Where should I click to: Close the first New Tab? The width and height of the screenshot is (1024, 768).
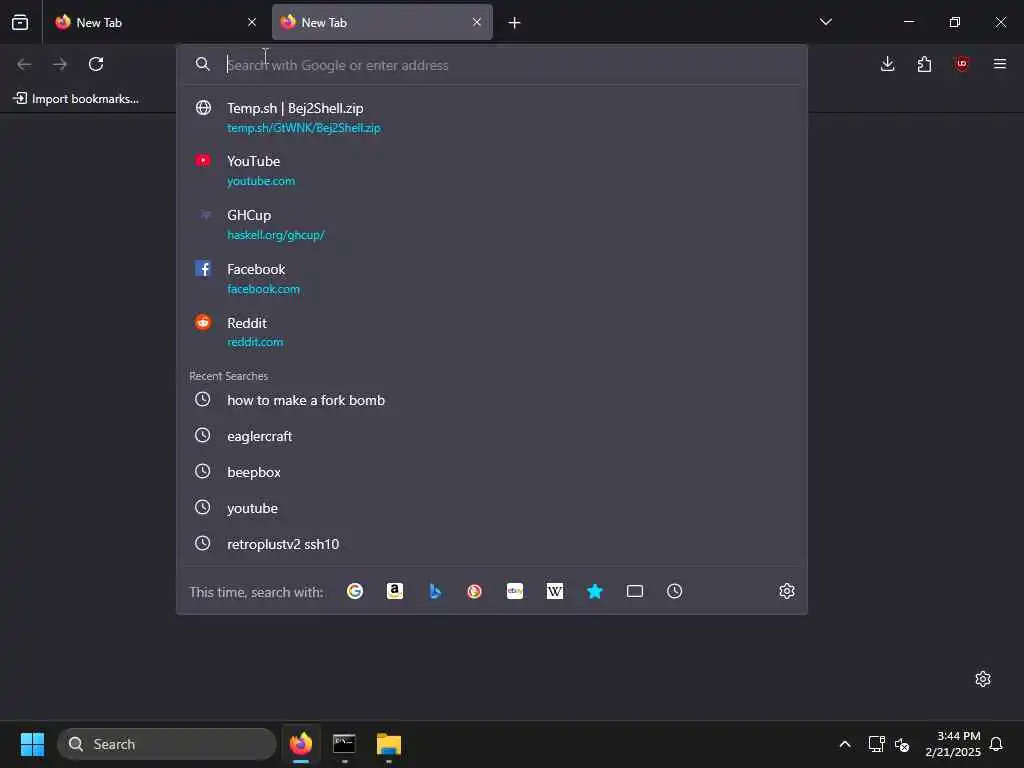252,22
